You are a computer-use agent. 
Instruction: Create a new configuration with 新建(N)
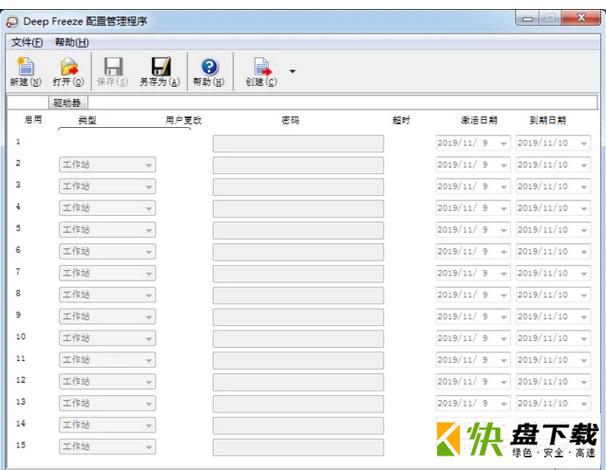click(x=26, y=72)
